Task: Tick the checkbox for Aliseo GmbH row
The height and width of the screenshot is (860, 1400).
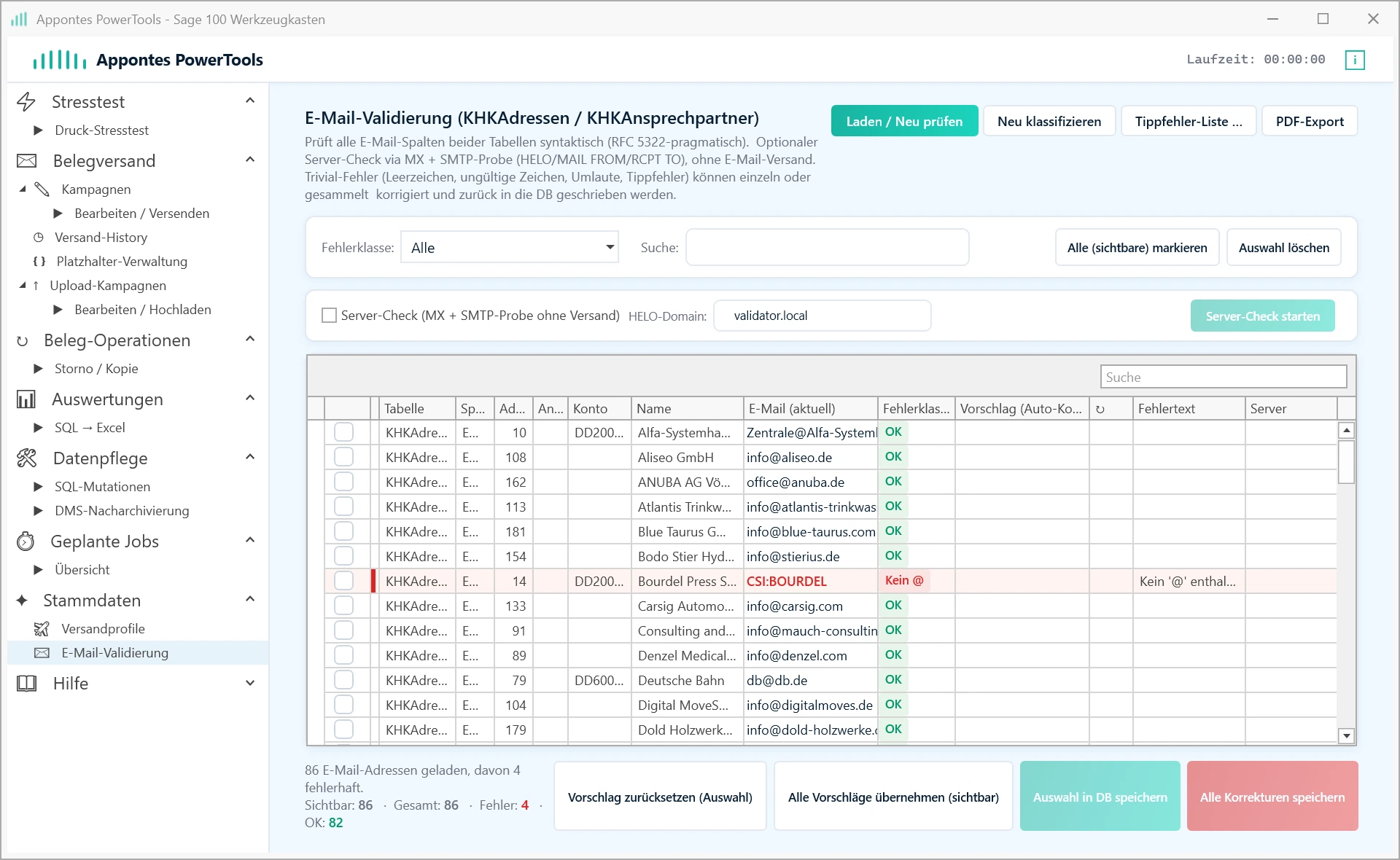Action: (x=343, y=457)
